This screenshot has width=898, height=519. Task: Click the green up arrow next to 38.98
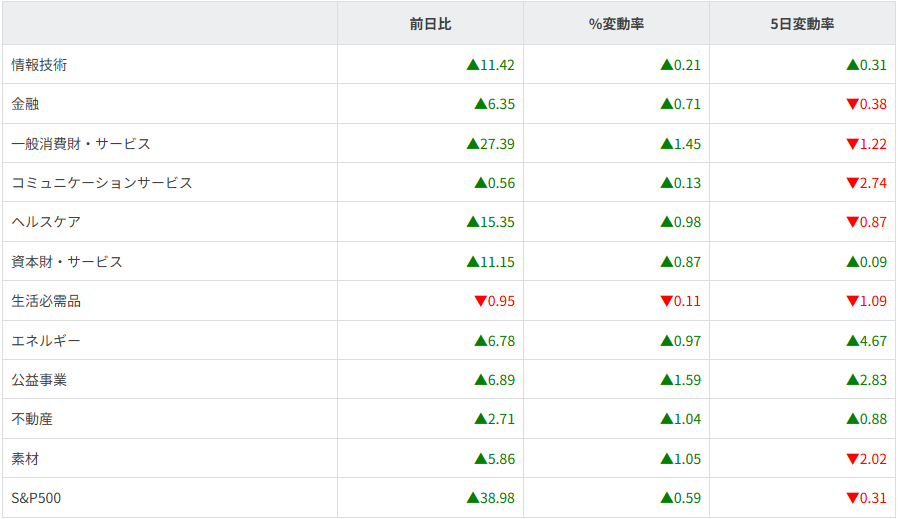coord(472,498)
